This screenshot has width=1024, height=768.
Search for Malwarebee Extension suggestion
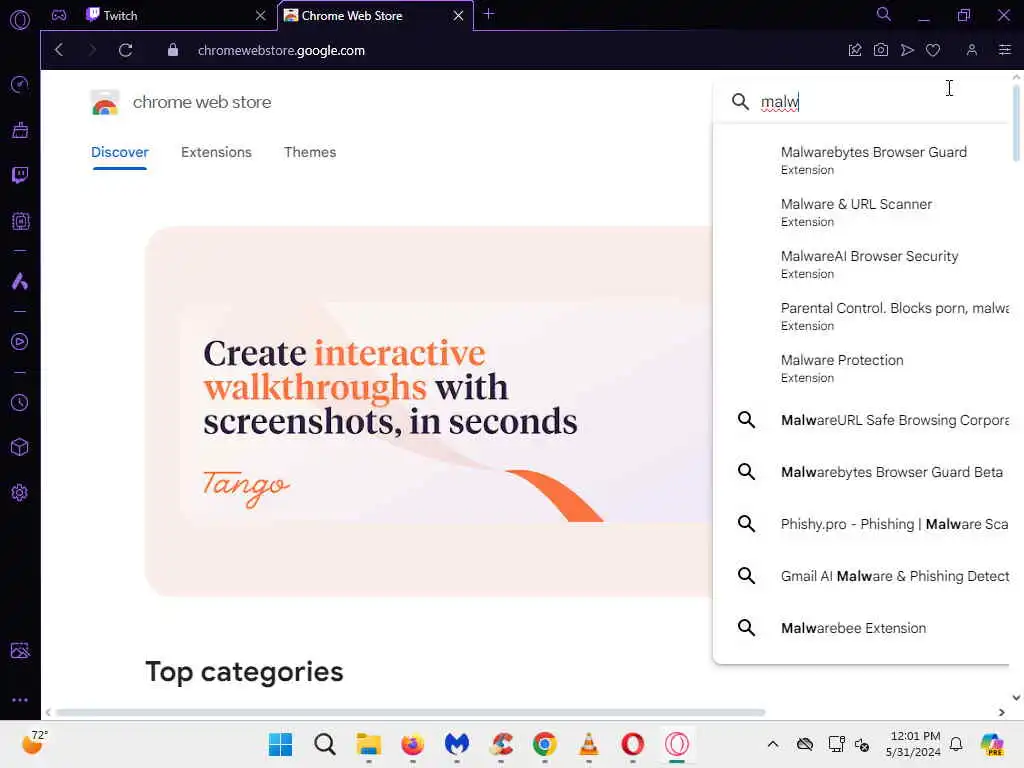[862, 628]
